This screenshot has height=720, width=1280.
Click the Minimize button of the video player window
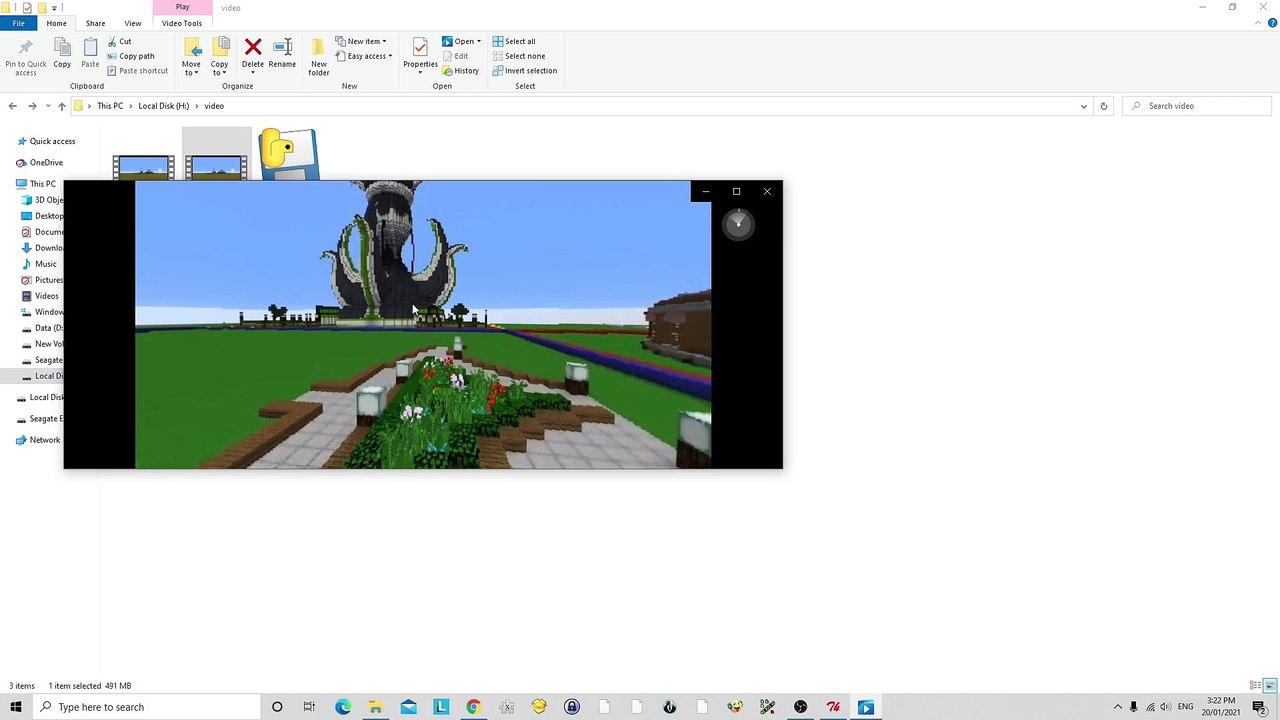[x=706, y=191]
